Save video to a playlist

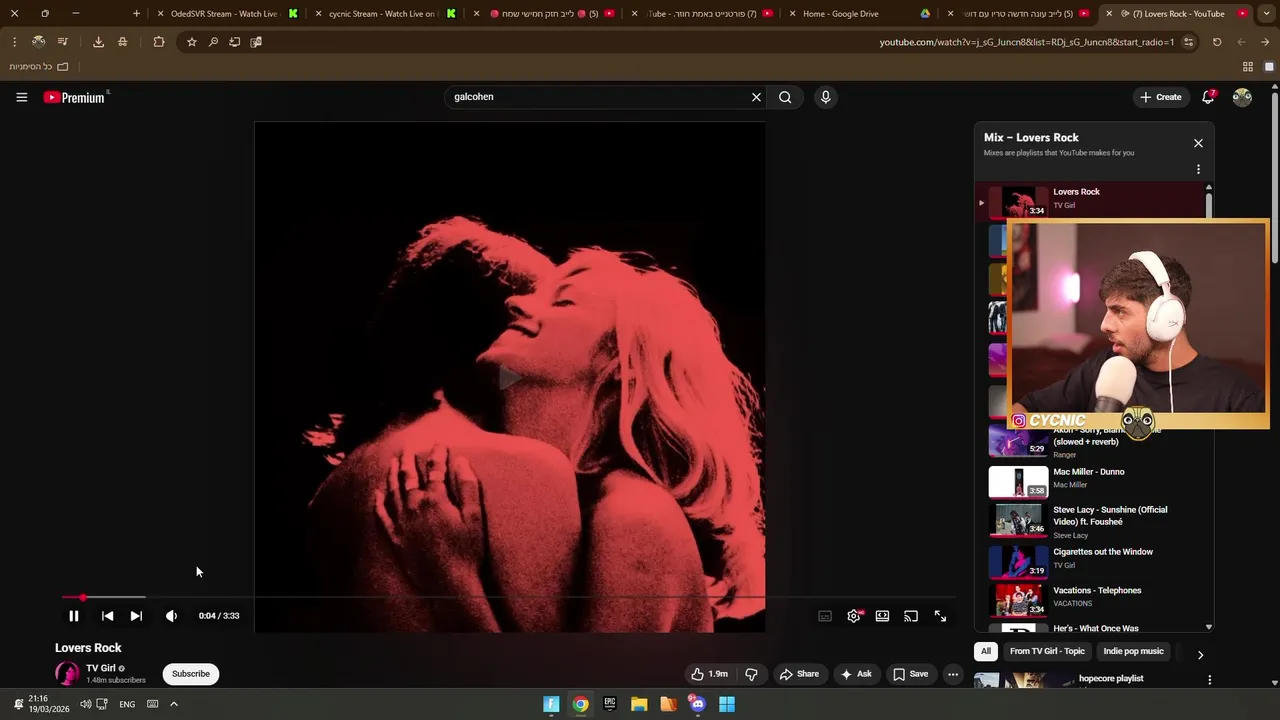click(x=911, y=674)
